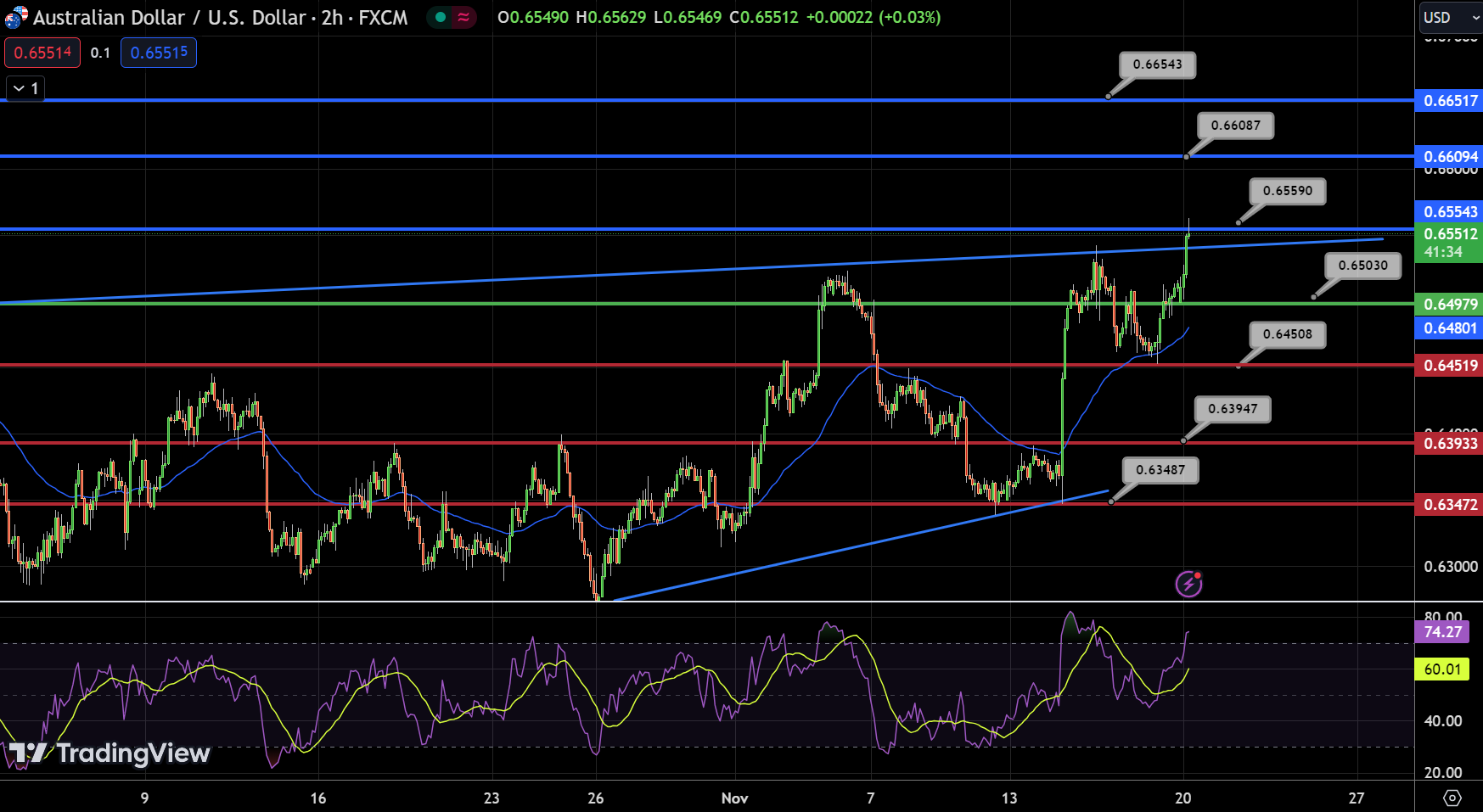Image resolution: width=1483 pixels, height=812 pixels.
Task: Click the 0.64508 price callout label
Action: click(x=1287, y=334)
